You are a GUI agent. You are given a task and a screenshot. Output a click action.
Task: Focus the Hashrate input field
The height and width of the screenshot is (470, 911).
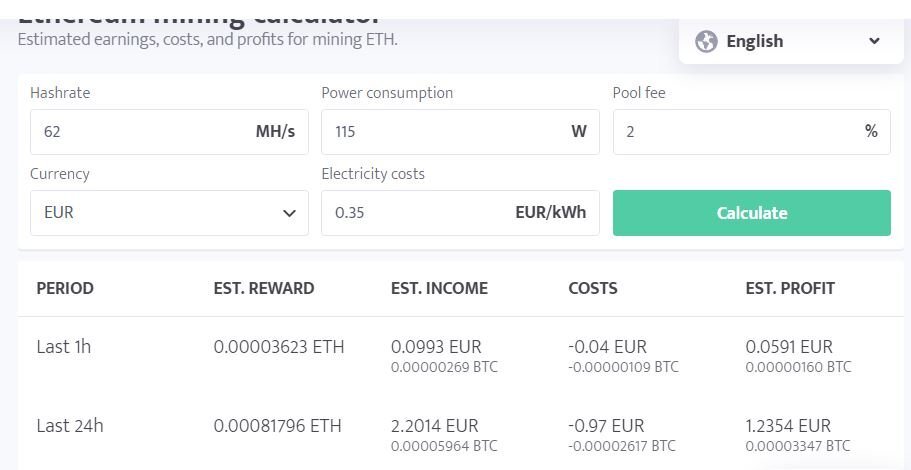(169, 132)
